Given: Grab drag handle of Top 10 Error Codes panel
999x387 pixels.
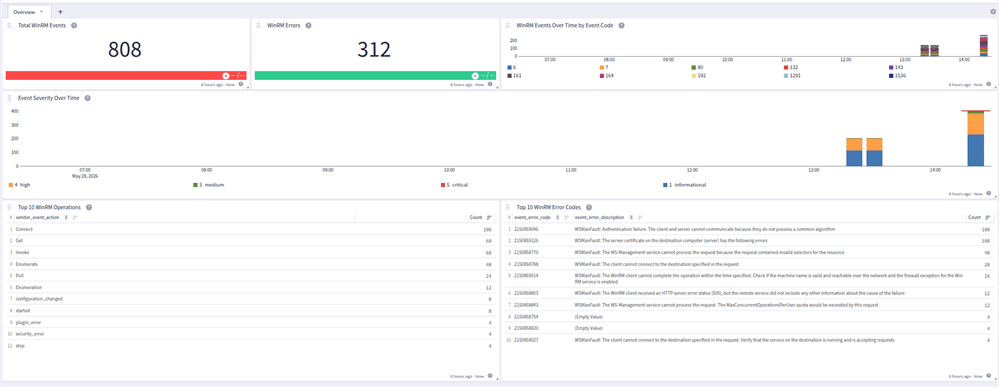Looking at the screenshot, I should (508, 207).
